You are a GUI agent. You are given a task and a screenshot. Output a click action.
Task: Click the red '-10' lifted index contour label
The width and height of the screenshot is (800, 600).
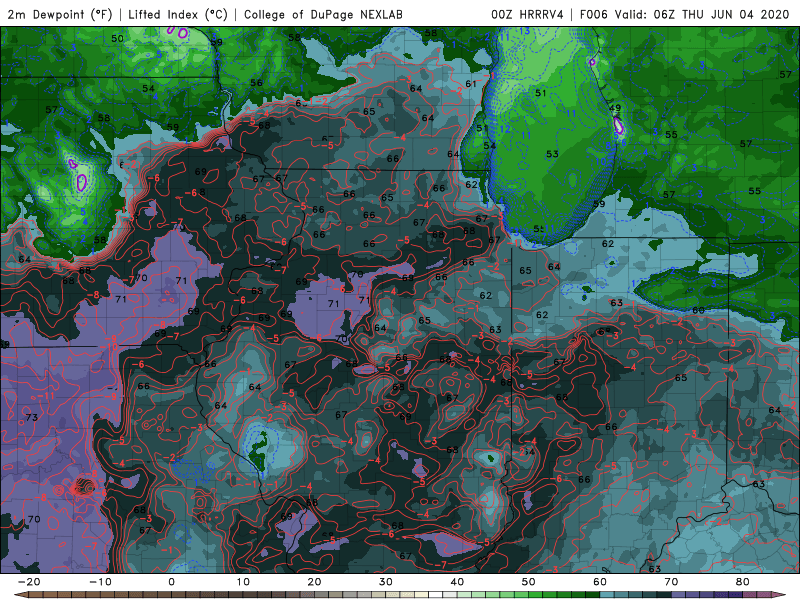pos(111,347)
